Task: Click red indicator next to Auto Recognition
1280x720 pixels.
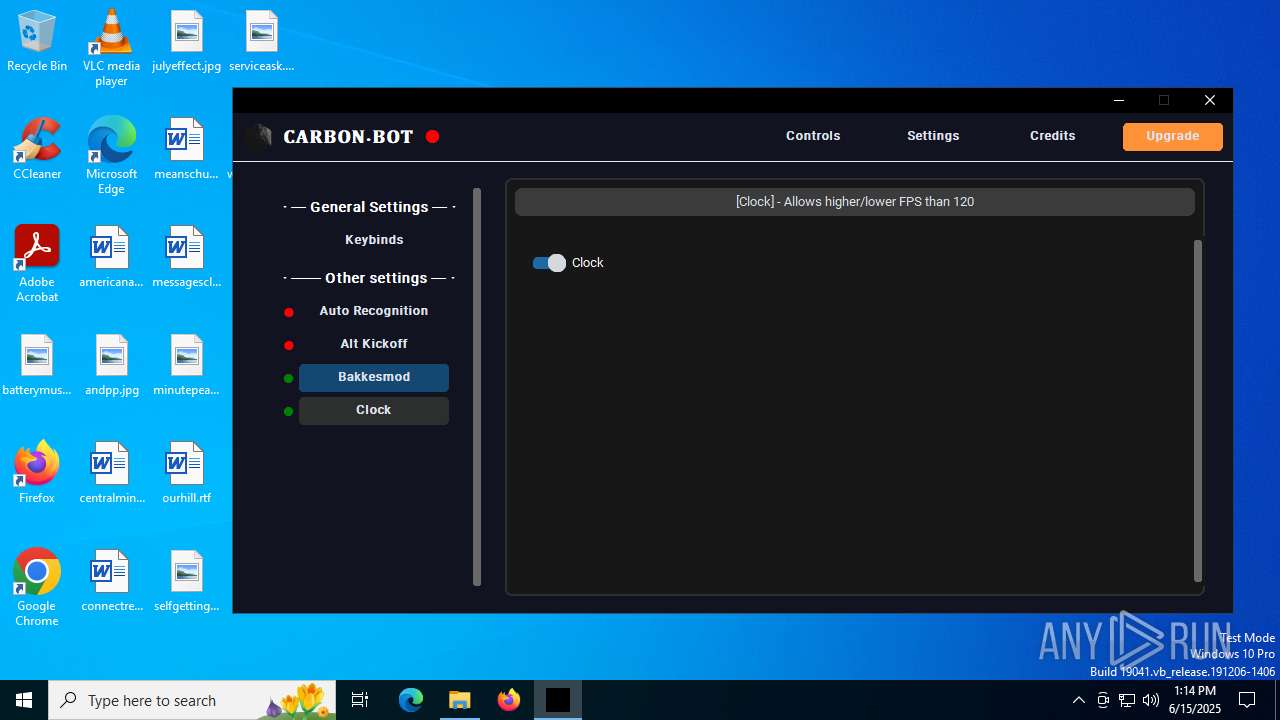Action: point(289,313)
